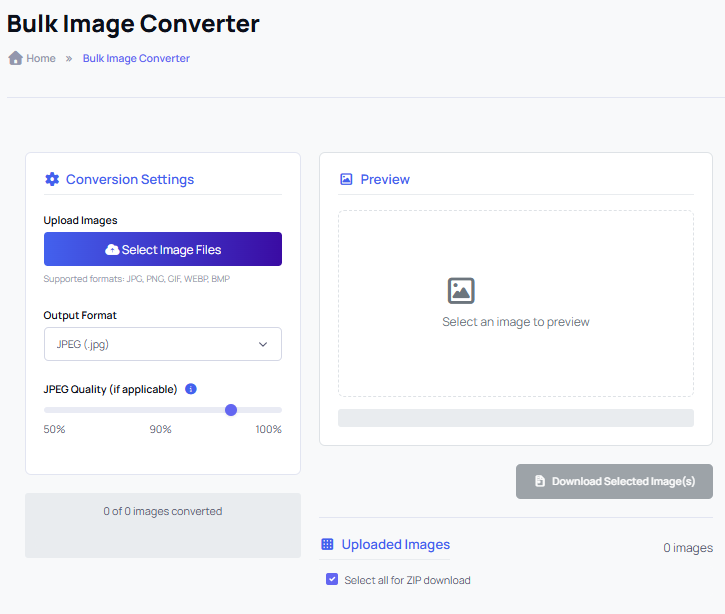Screen dimensions: 725x614
Task: Click the JPEG Quality (if applicable) label
Action: [x=110, y=389]
